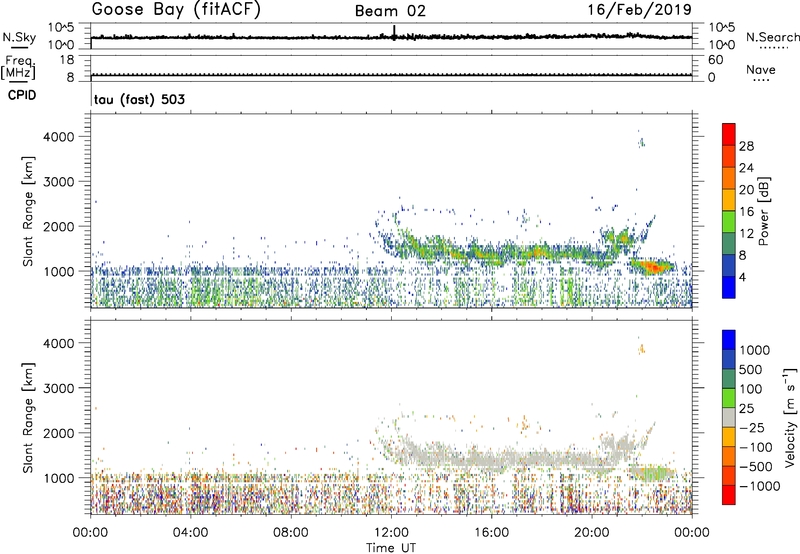The height and width of the screenshot is (554, 800).
Task: Click the 'Nave' legend label
Action: point(761,70)
